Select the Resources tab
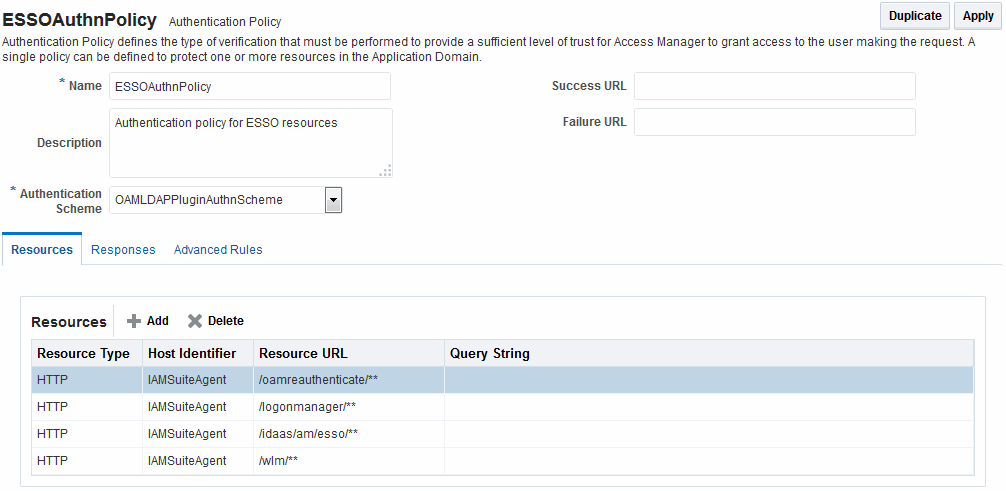The width and height of the screenshot is (1006, 491). point(42,250)
